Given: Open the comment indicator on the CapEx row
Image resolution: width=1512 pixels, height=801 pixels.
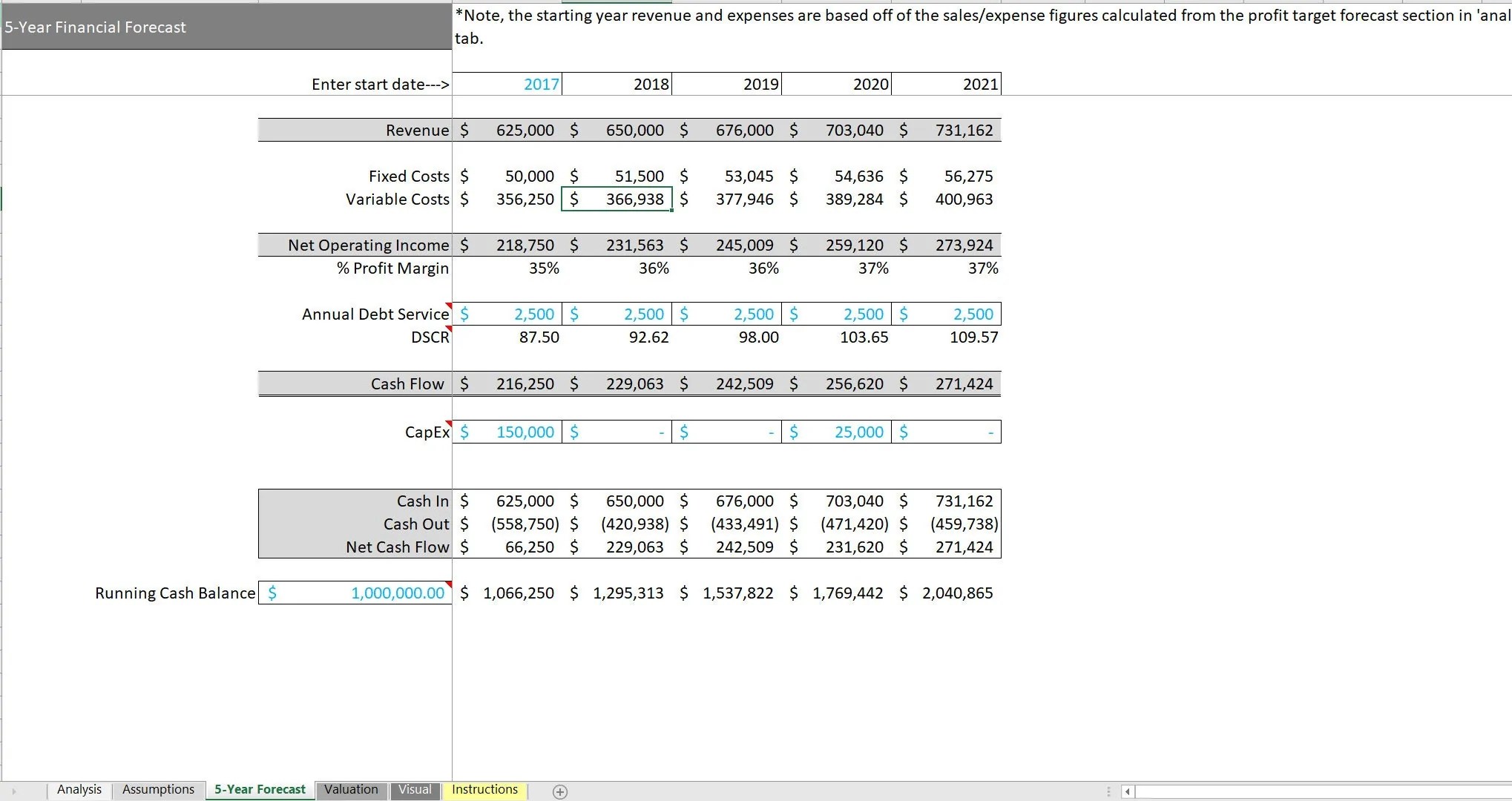Looking at the screenshot, I should [x=450, y=422].
